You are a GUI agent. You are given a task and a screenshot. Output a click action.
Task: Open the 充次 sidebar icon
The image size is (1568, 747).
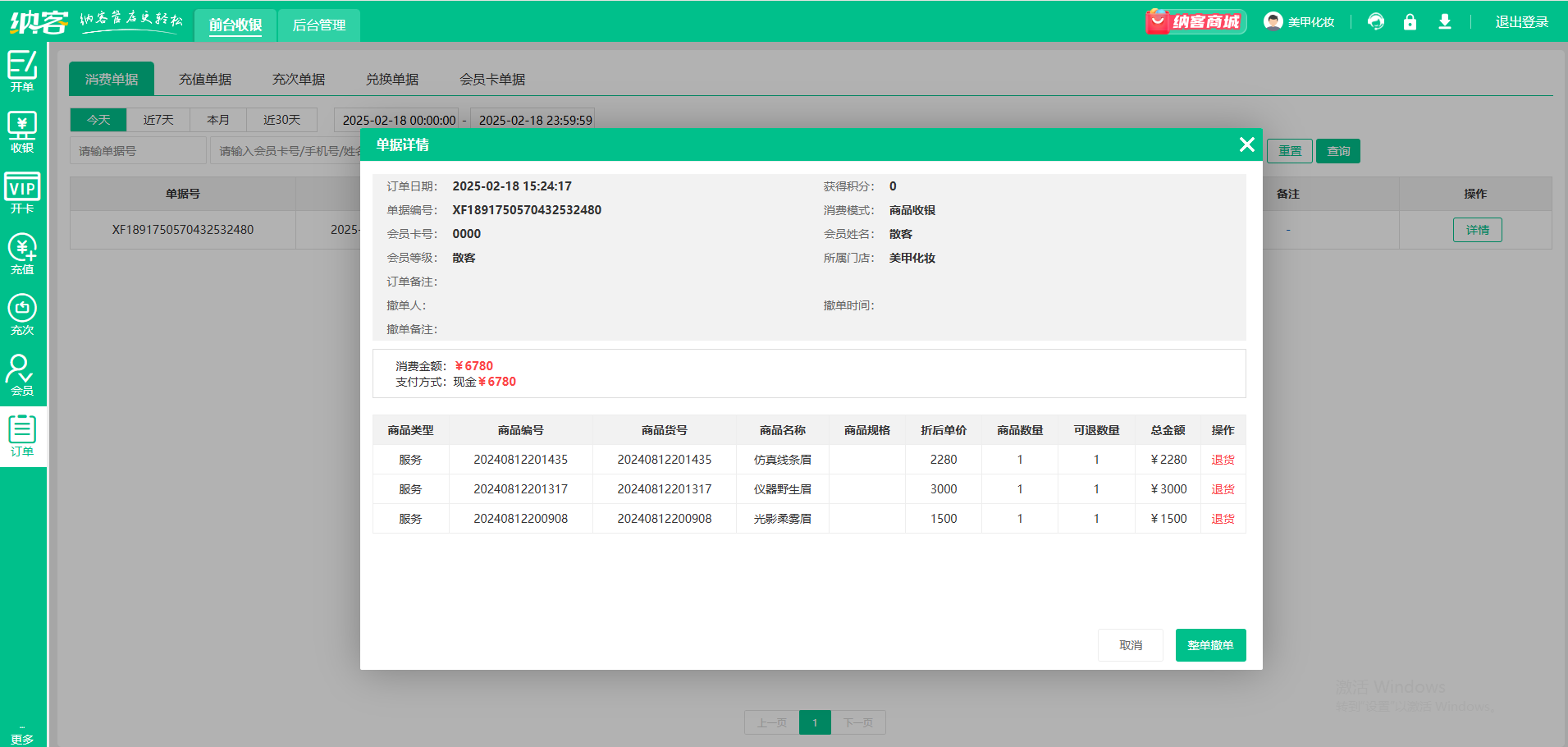[22, 314]
